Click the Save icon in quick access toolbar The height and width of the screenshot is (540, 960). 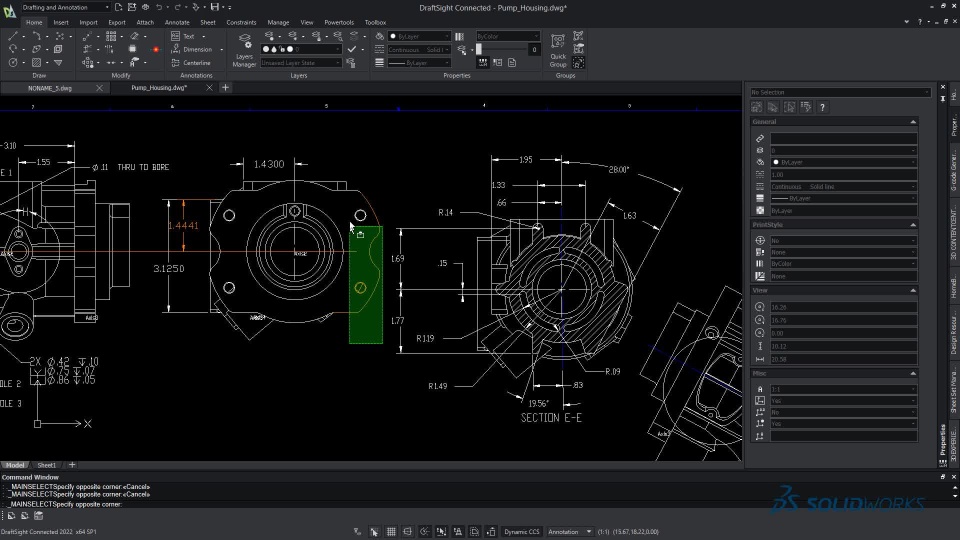[215, 7]
